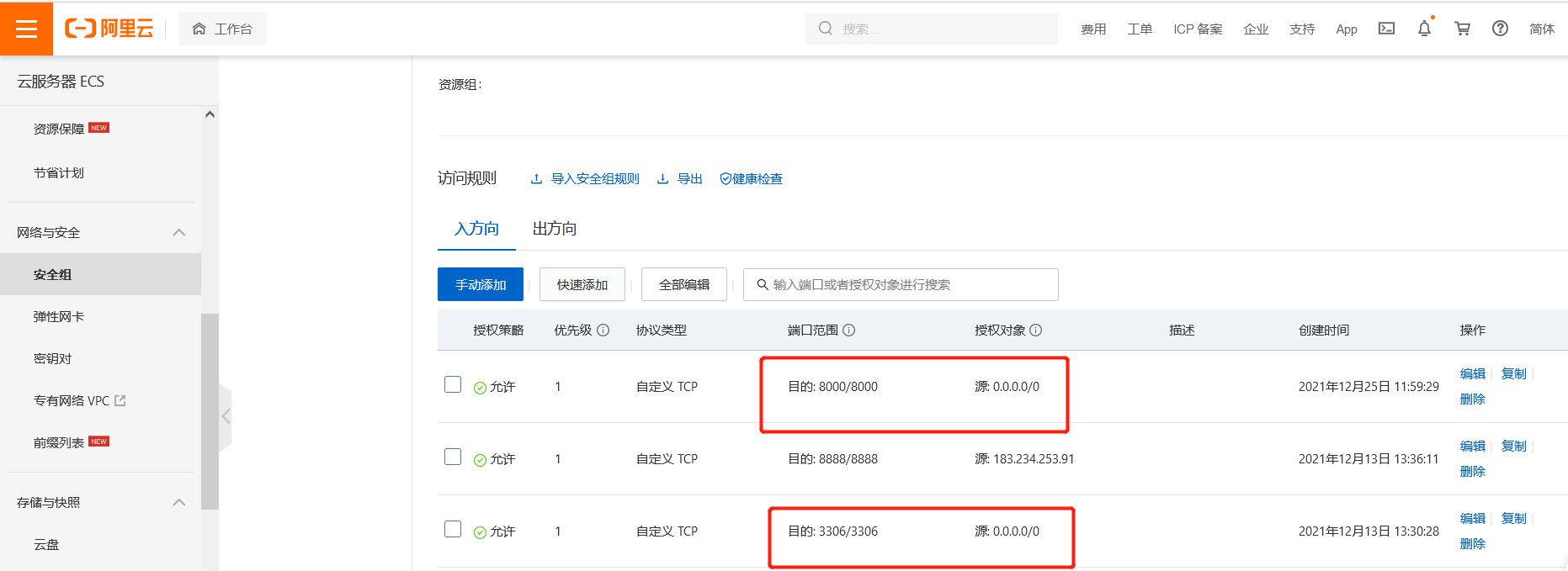Click the 手动添加 button
This screenshot has height=571, width=1568.
coord(481,284)
